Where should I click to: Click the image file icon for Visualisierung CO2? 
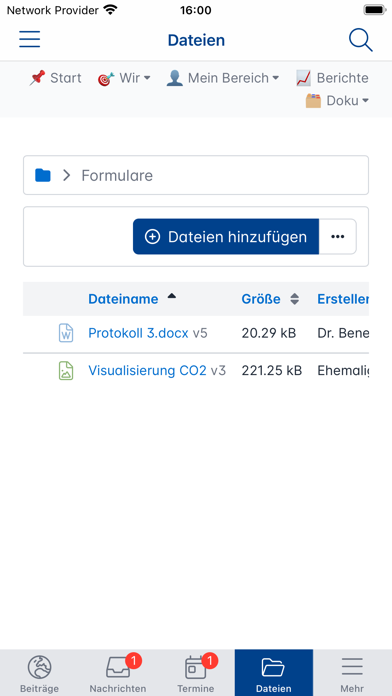[66, 371]
